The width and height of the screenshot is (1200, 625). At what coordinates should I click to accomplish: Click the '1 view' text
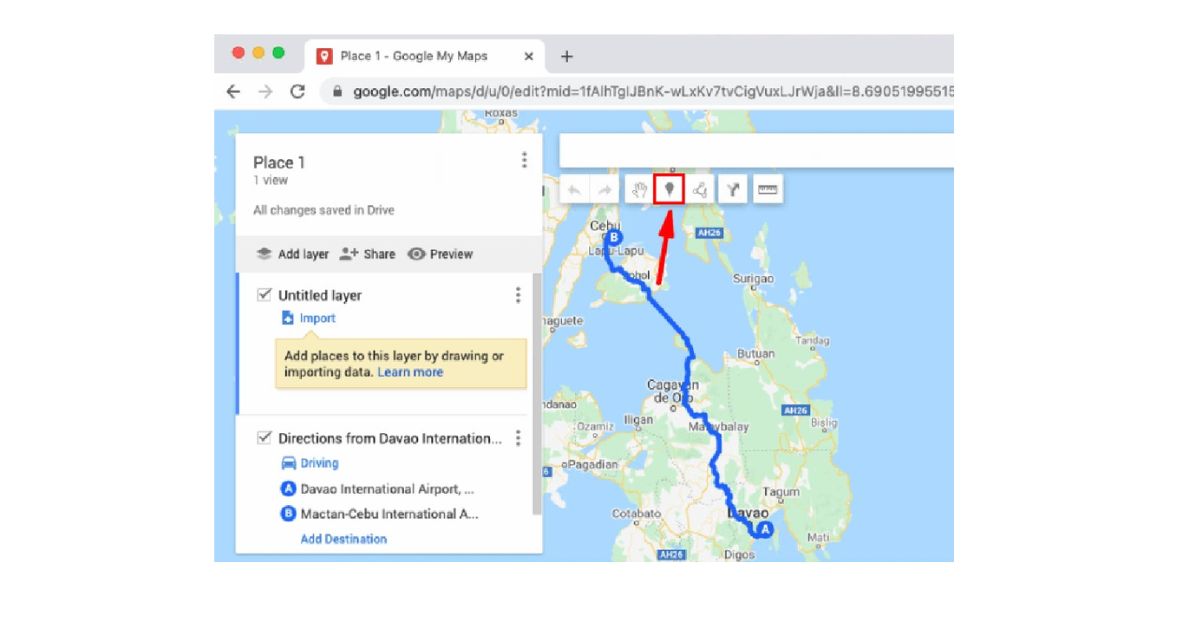[270, 181]
